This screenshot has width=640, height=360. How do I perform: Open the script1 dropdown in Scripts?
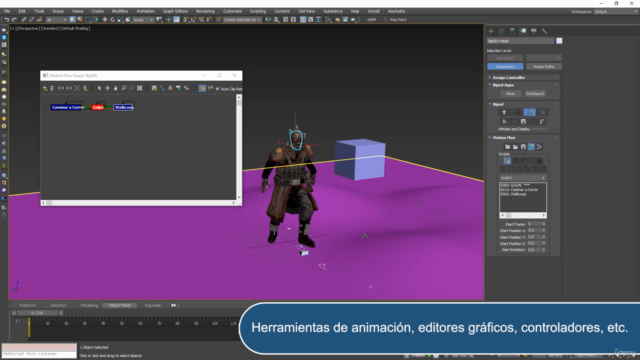click(x=523, y=178)
